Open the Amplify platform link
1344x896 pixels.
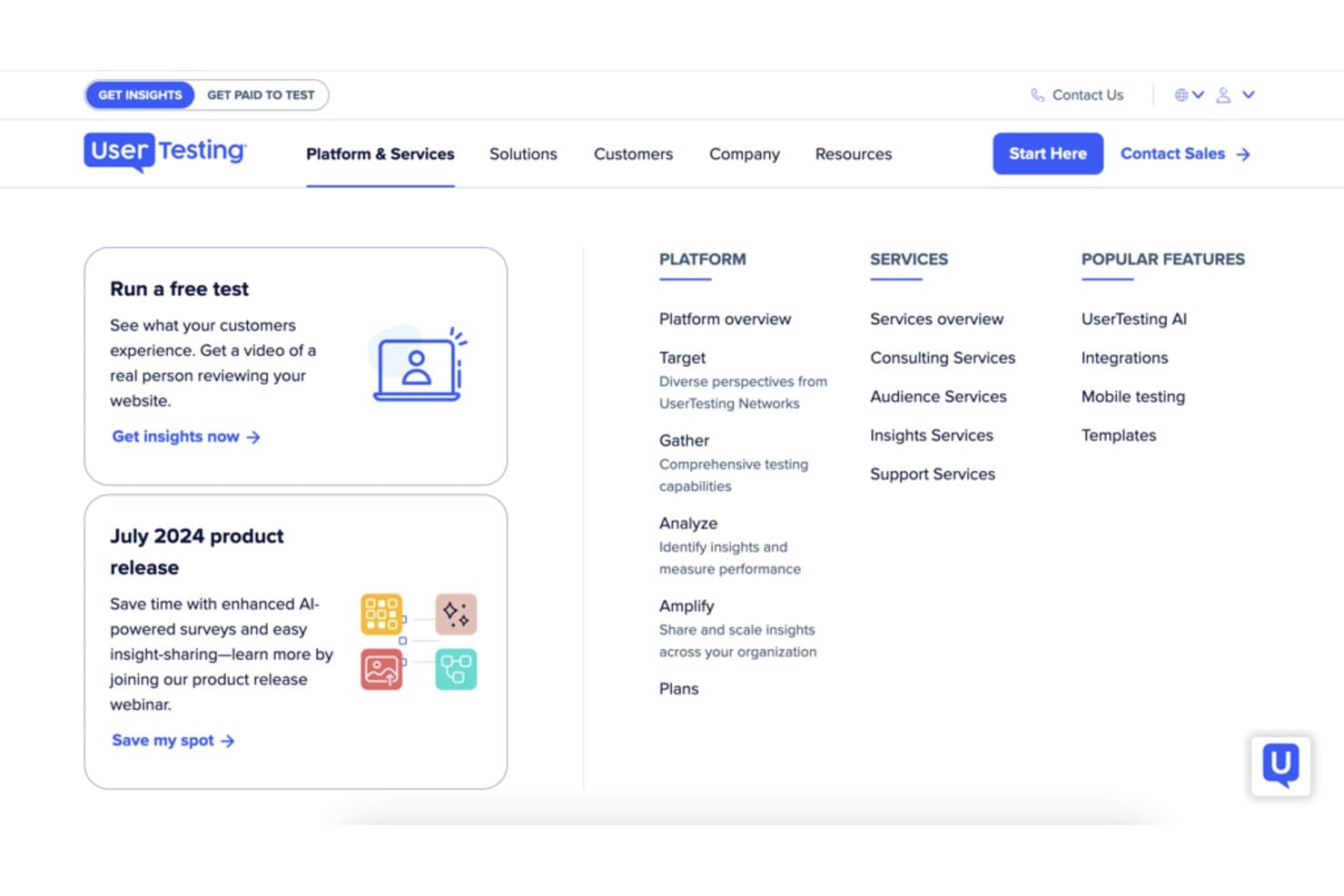coord(687,606)
